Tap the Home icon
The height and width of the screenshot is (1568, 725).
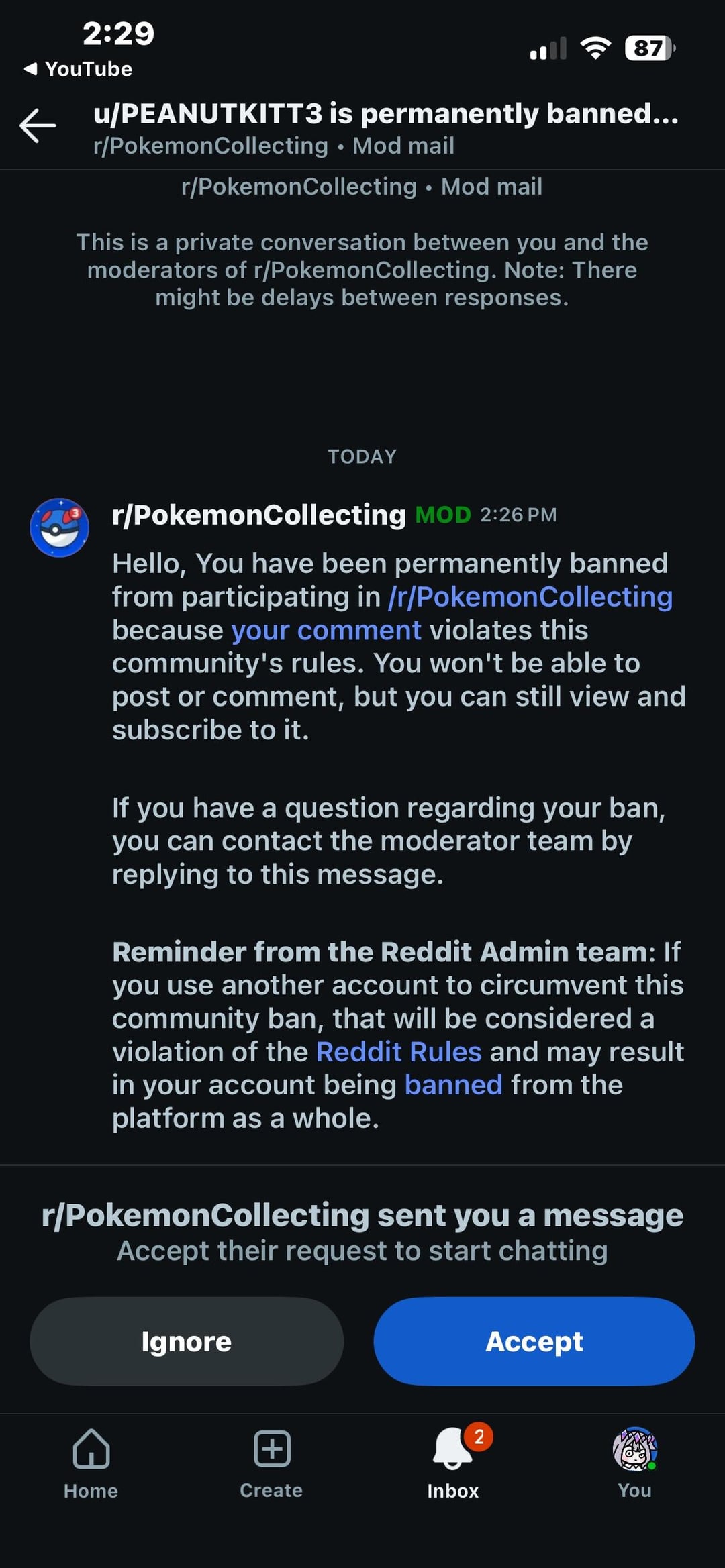tap(91, 1449)
